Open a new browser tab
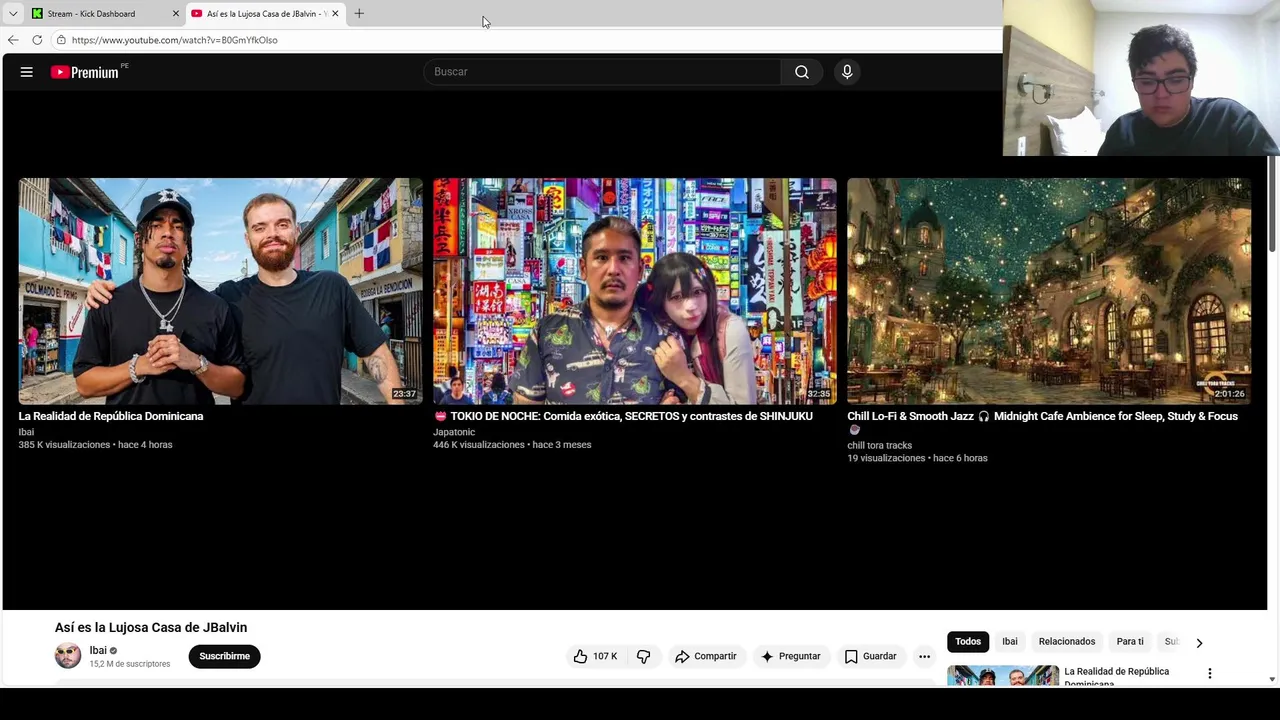This screenshot has width=1280, height=720. tap(359, 13)
